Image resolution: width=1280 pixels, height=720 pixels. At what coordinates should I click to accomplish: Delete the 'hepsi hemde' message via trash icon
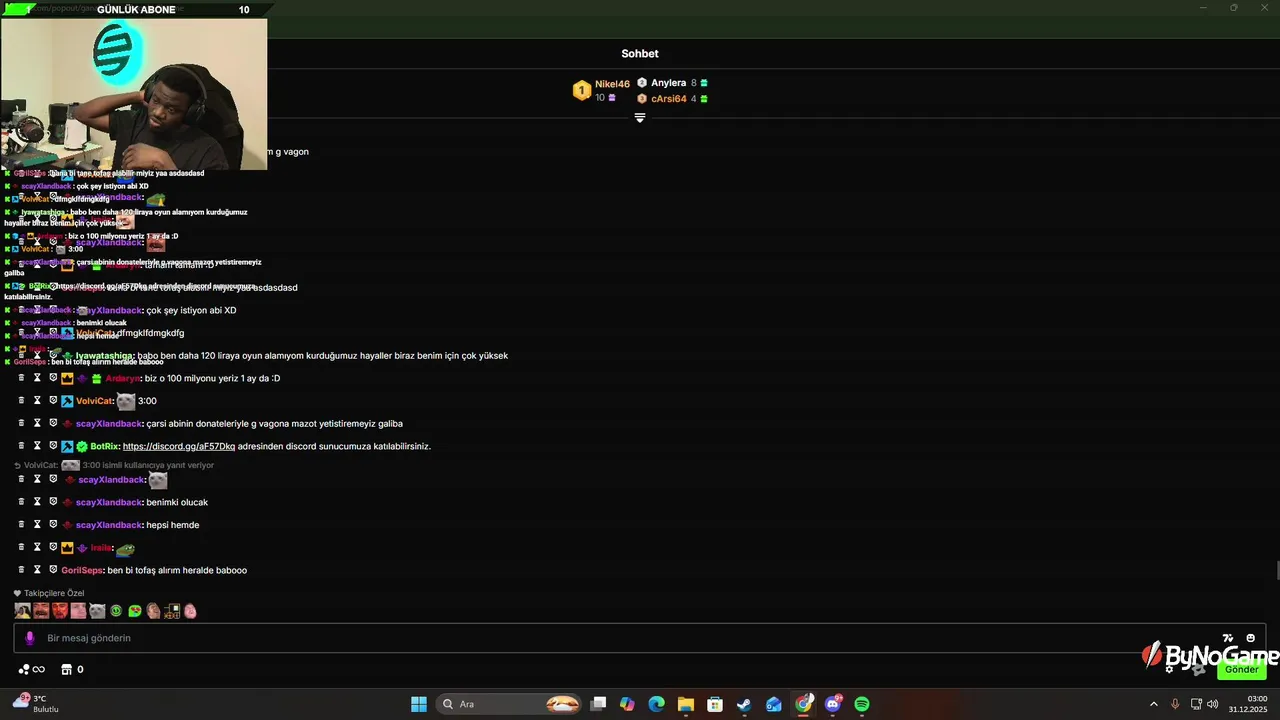click(21, 525)
